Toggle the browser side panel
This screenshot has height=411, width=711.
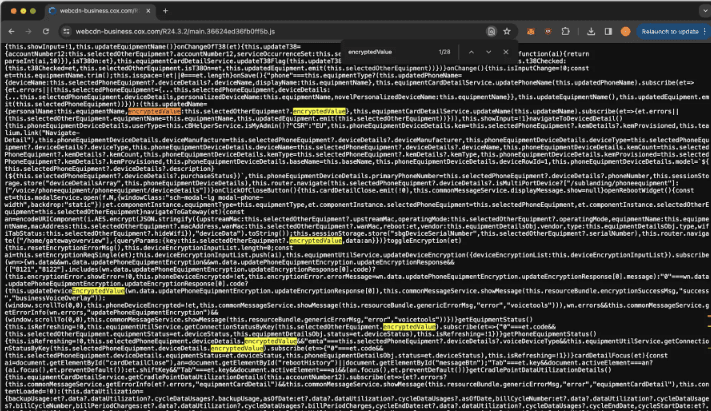[x=608, y=31]
